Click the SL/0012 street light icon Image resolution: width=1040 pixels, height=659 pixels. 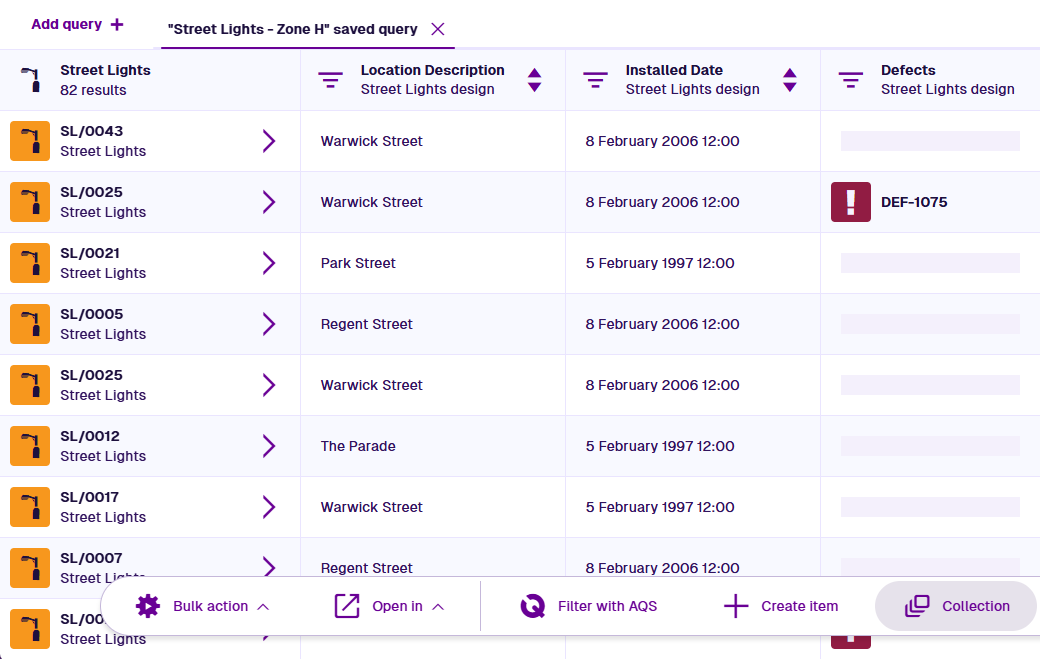30,446
